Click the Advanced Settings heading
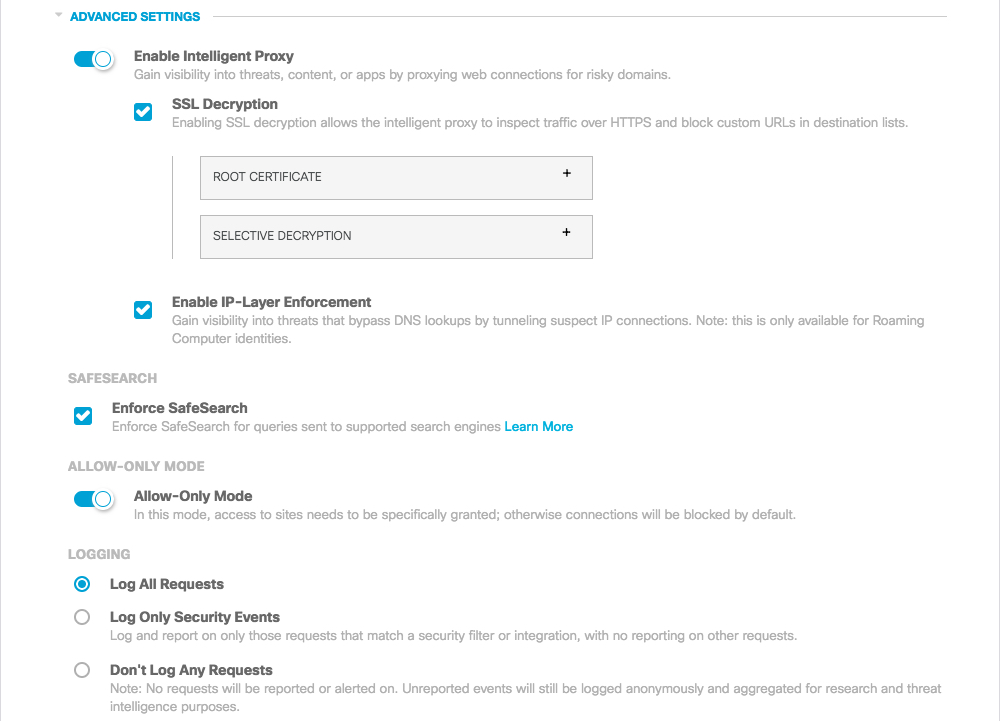The image size is (1000, 721). coord(135,17)
